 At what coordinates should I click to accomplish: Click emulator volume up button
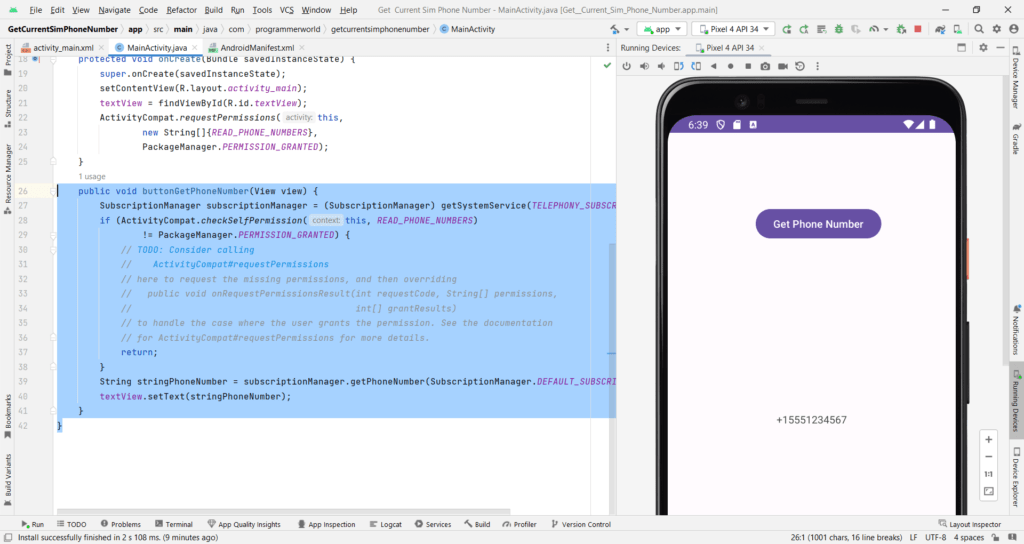click(x=644, y=66)
